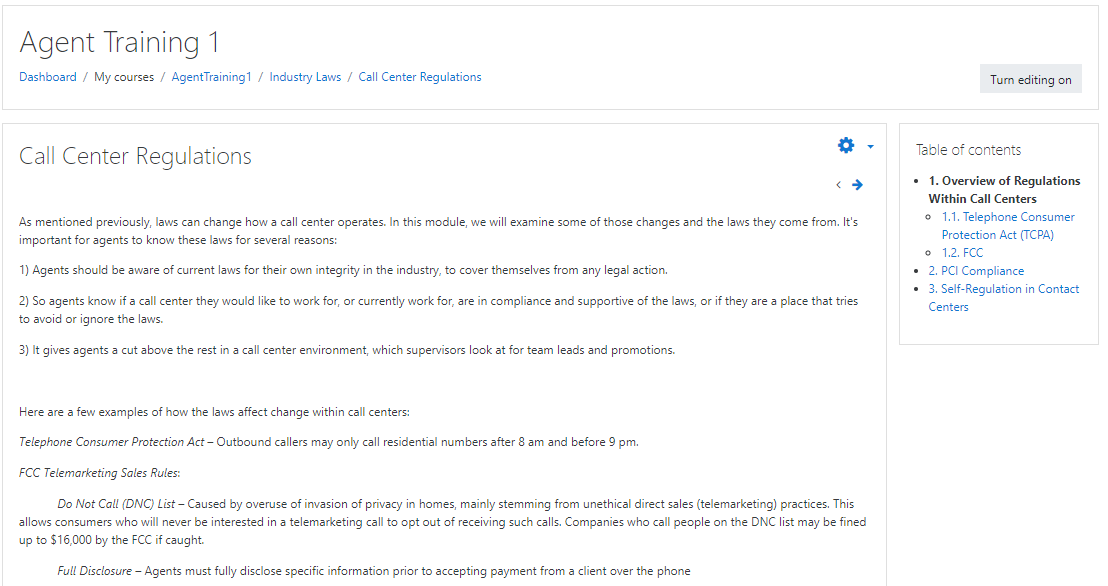Open the PCI Compliance chapter
This screenshot has height=586, width=1108.
tap(976, 271)
